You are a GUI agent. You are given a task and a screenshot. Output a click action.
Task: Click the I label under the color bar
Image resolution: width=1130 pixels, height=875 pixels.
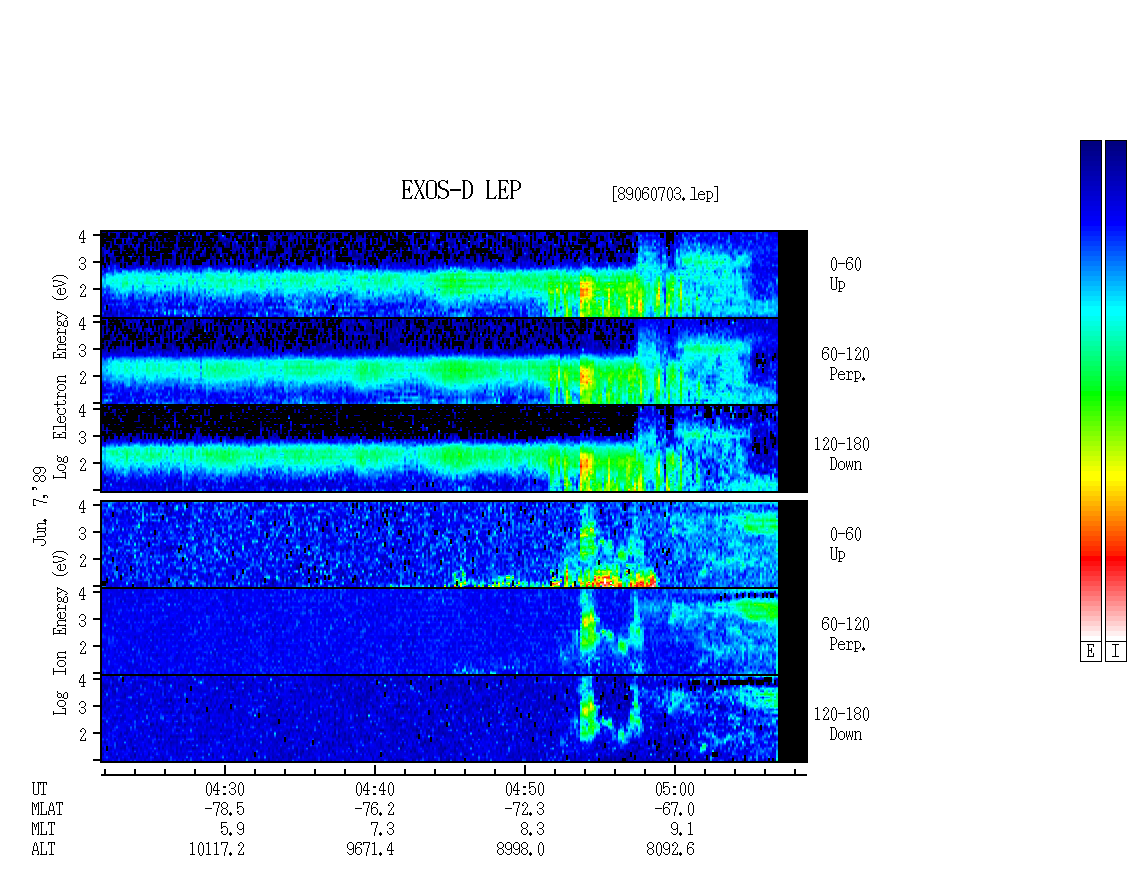1116,652
